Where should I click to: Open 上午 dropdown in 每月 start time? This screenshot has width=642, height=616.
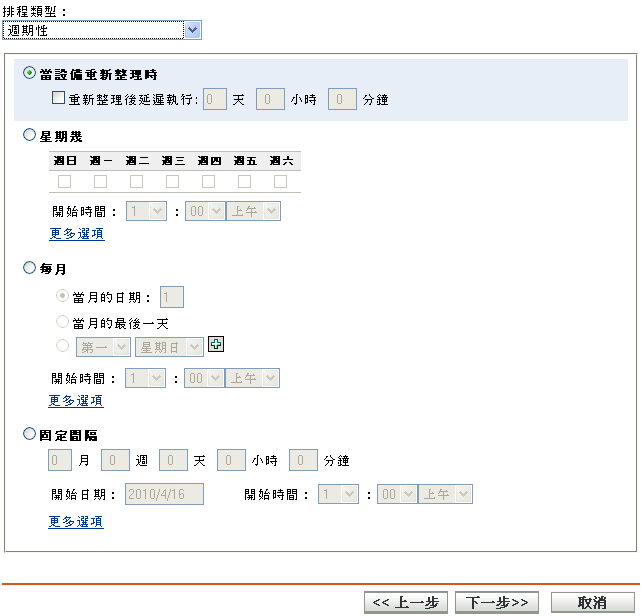click(253, 378)
